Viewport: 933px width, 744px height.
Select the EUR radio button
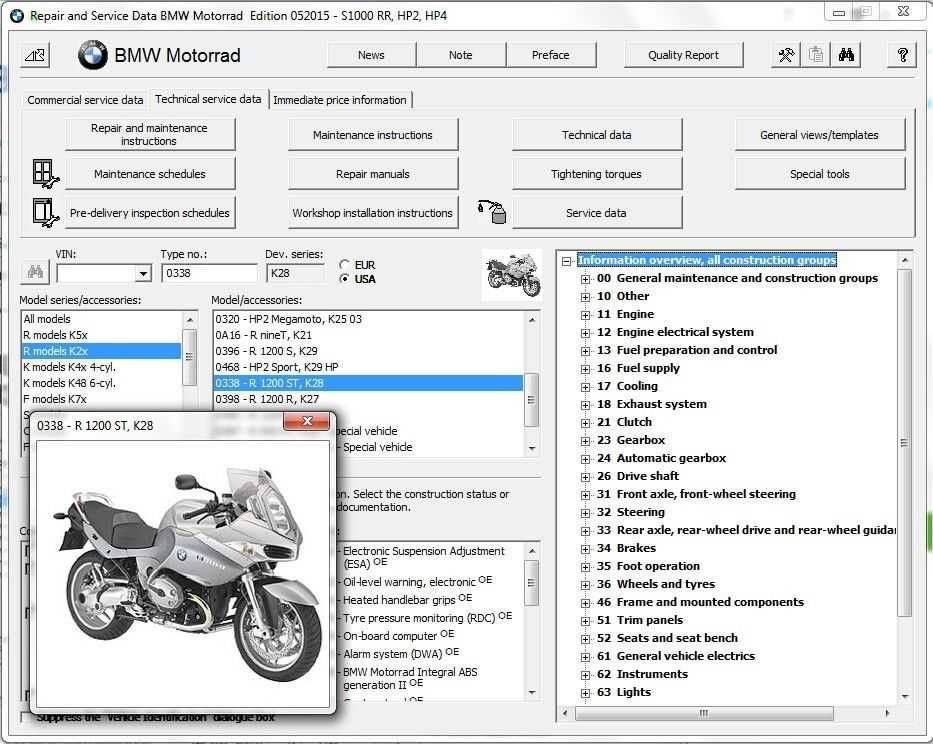344,265
